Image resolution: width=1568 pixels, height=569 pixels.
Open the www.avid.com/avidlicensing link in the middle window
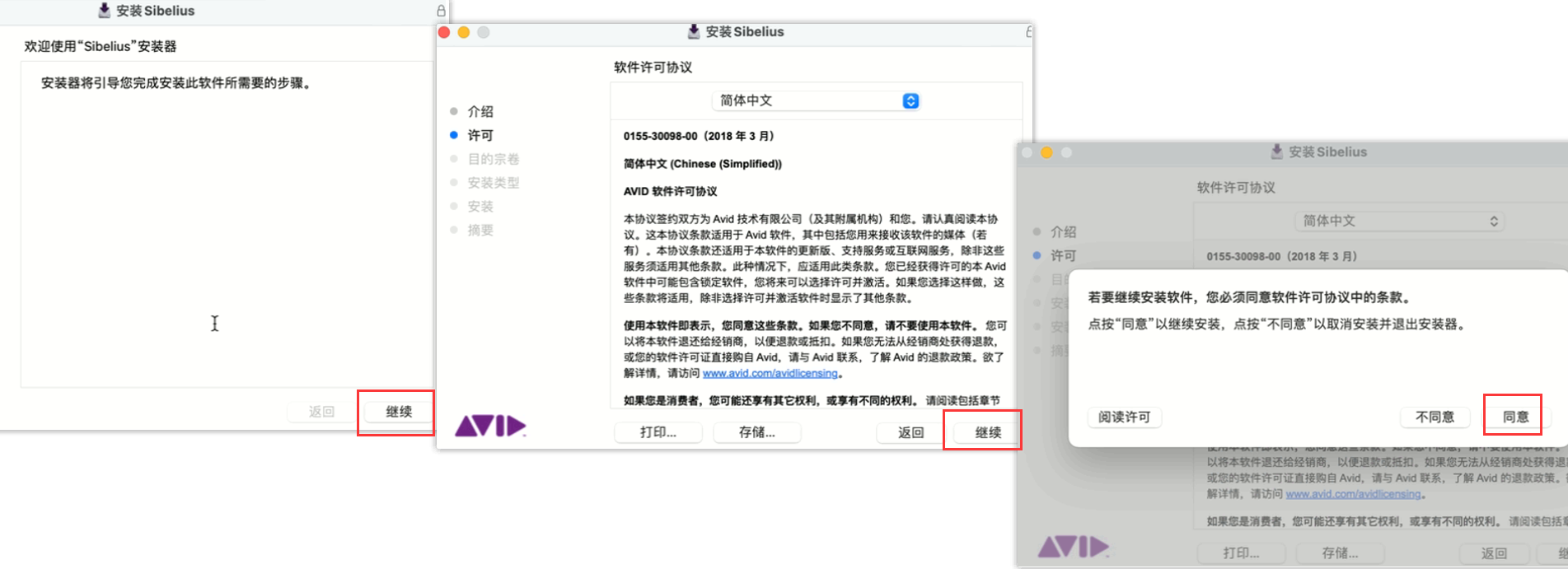click(x=770, y=373)
